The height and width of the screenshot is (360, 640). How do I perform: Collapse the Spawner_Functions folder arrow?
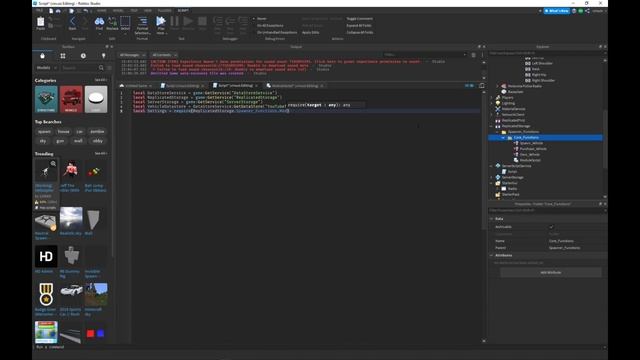(x=498, y=132)
